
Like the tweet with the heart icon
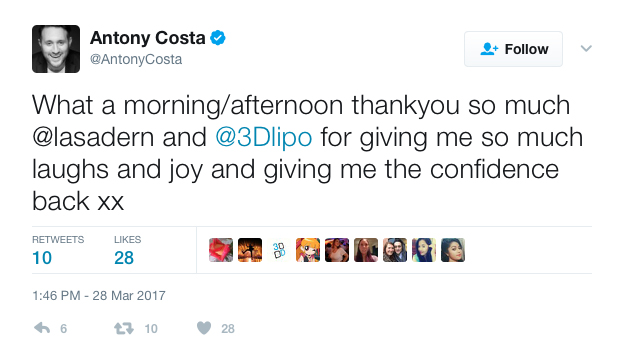pyautogui.click(x=204, y=328)
